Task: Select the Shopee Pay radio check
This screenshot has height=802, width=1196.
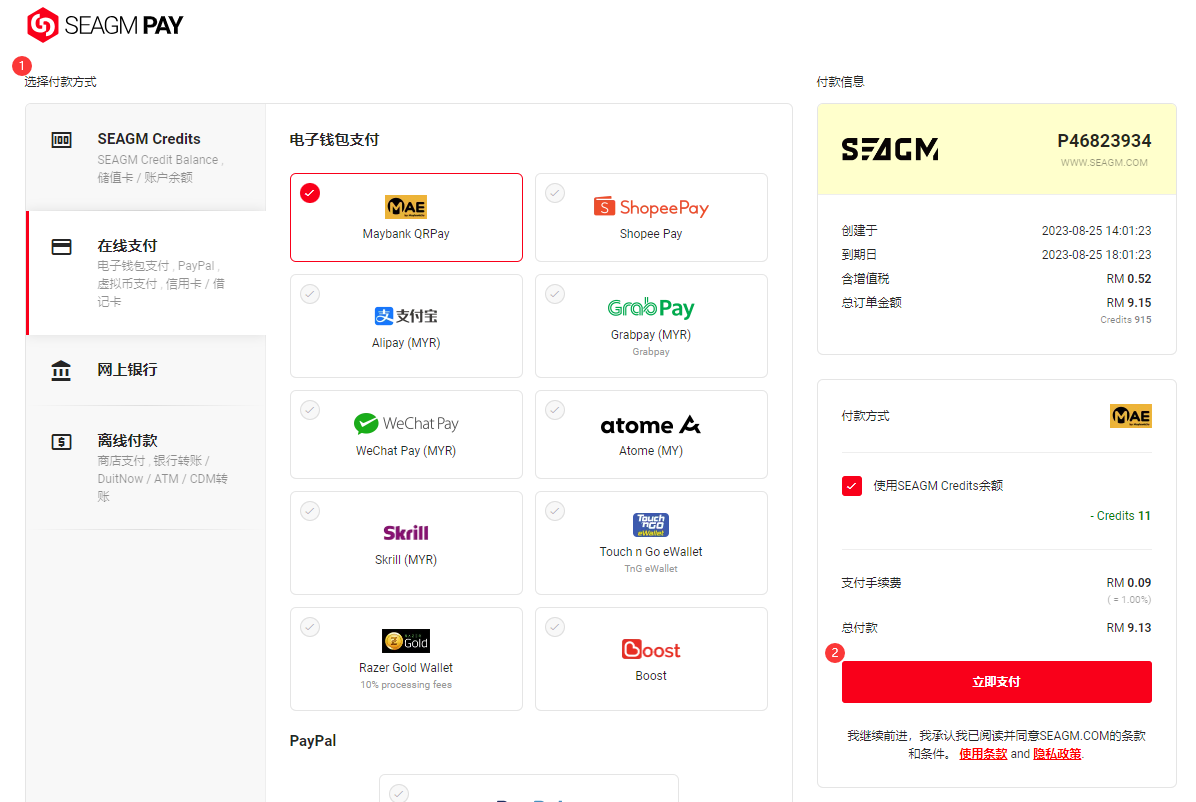Action: [x=555, y=193]
